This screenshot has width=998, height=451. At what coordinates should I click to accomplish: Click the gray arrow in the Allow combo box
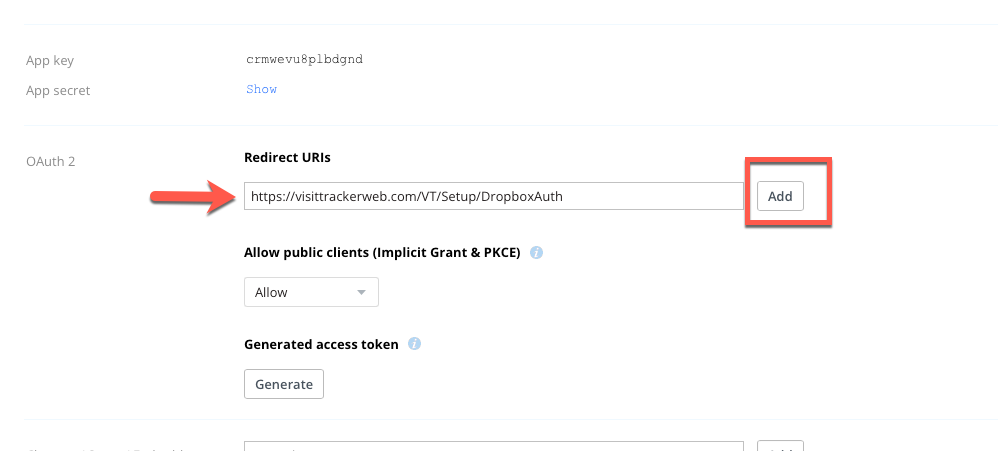362,293
